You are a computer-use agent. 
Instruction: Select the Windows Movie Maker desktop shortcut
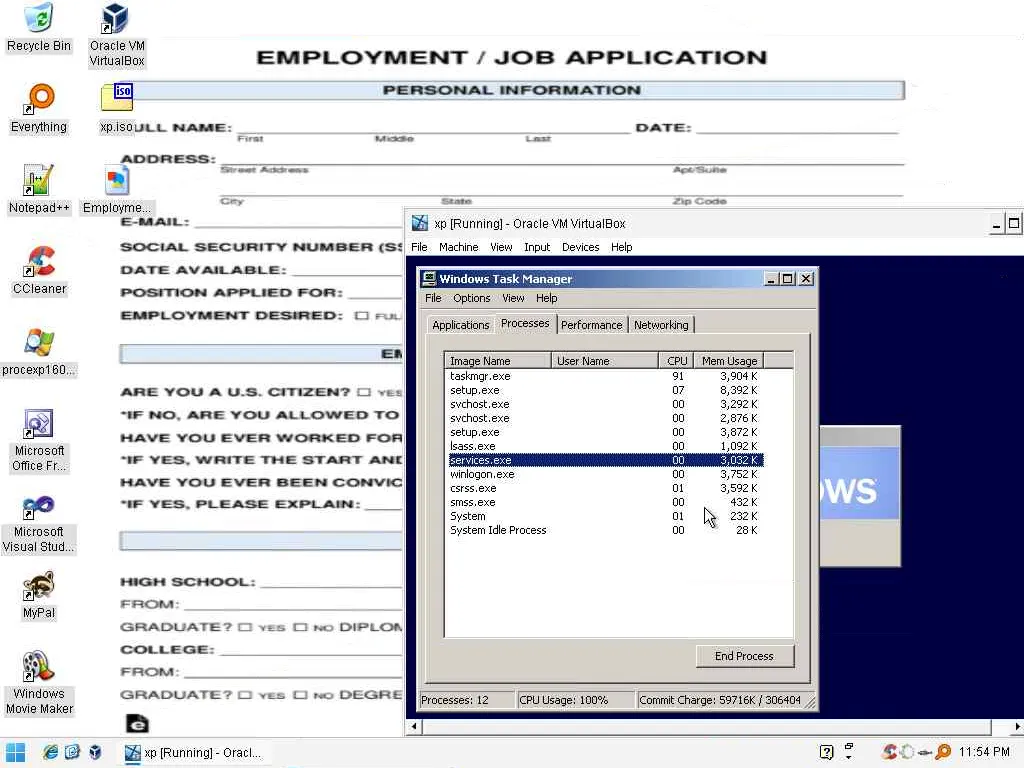[x=39, y=683]
